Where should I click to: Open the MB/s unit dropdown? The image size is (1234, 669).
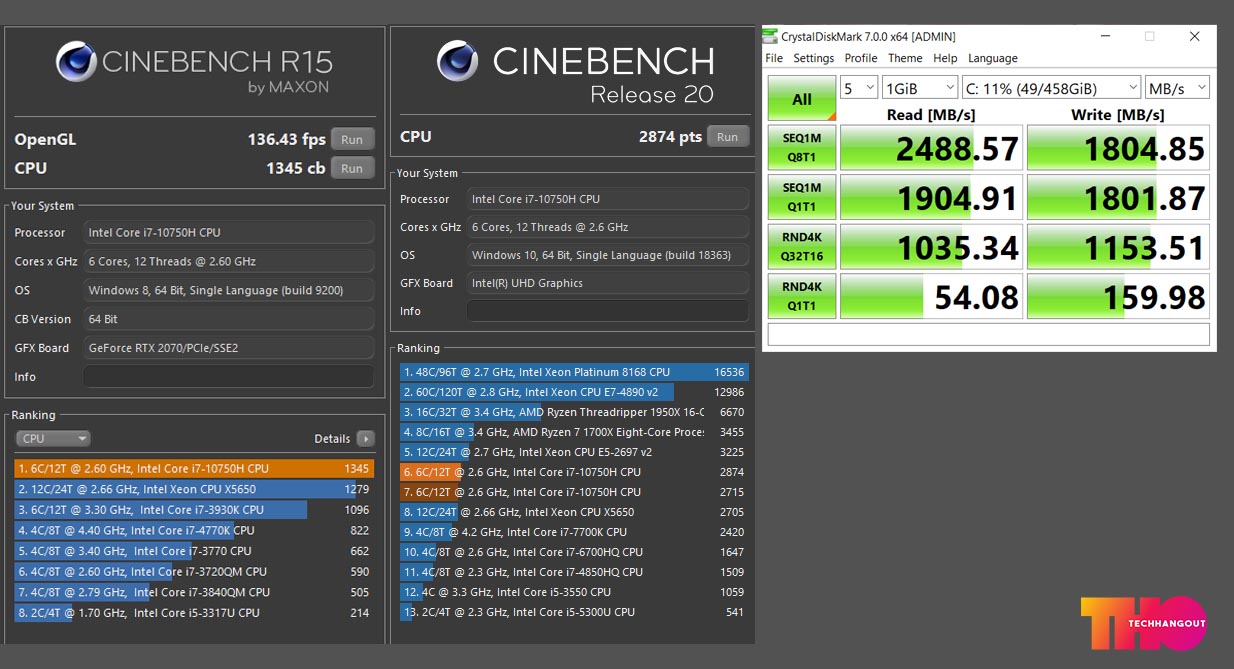[x=1178, y=88]
